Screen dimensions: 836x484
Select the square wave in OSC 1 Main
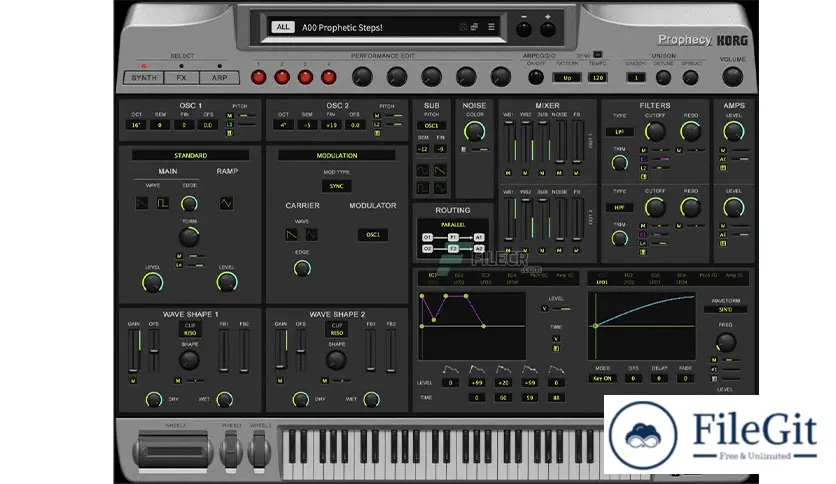163,203
